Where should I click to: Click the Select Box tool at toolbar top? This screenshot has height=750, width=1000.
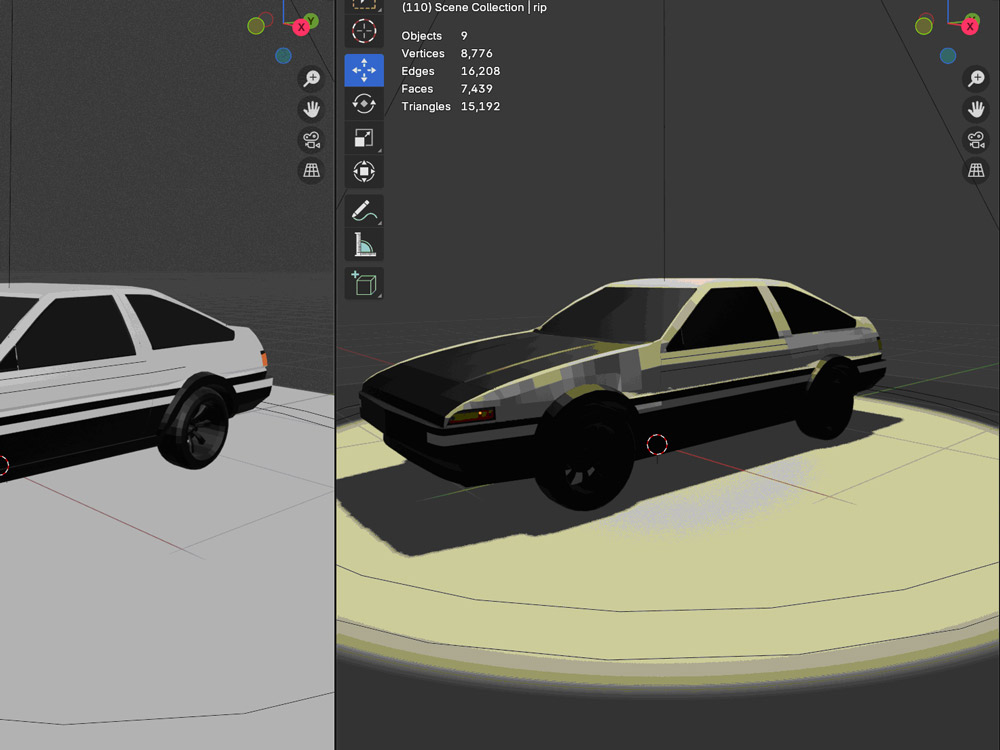(364, 4)
